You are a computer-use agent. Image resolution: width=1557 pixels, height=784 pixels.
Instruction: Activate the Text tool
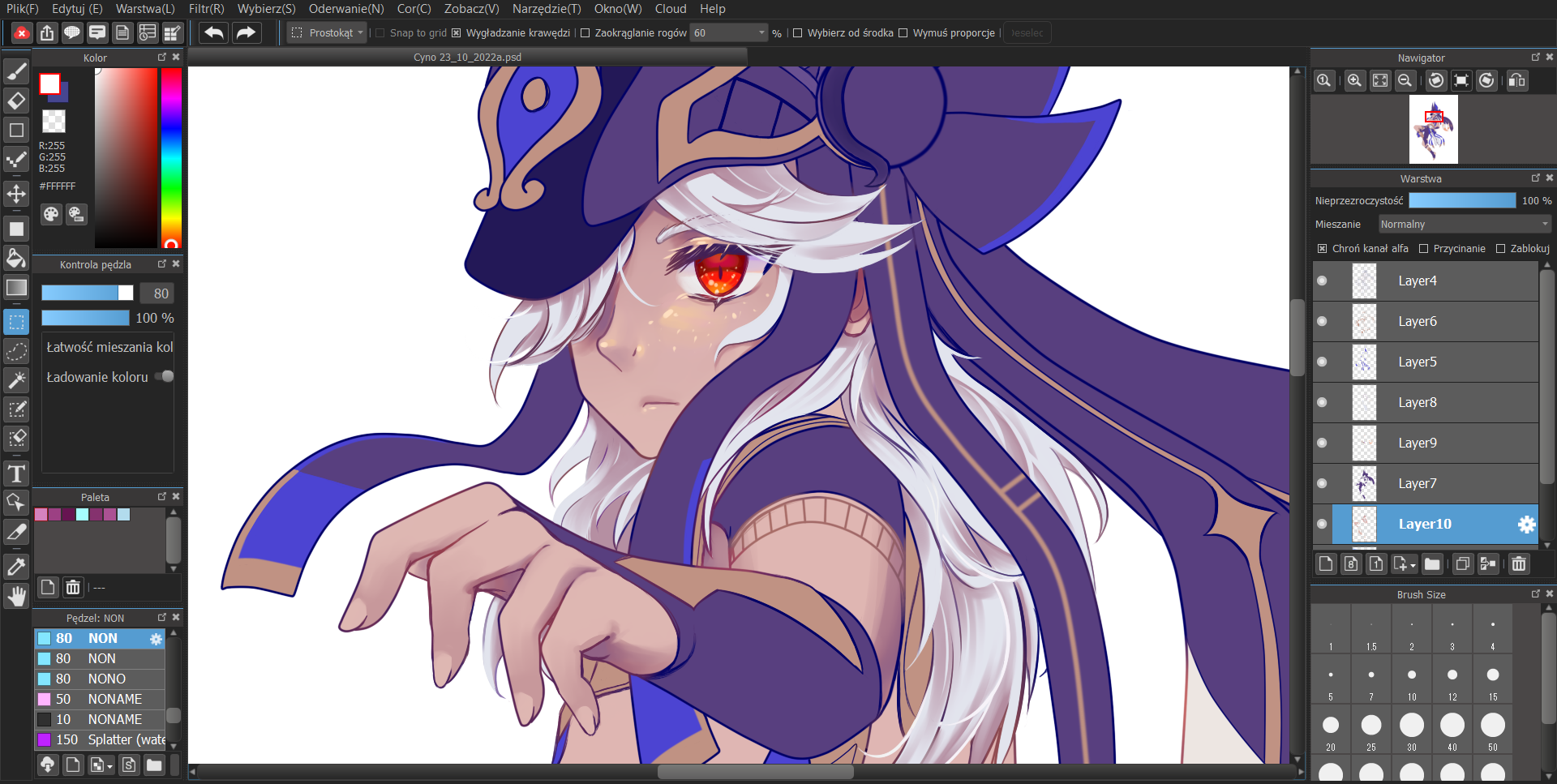tap(16, 473)
